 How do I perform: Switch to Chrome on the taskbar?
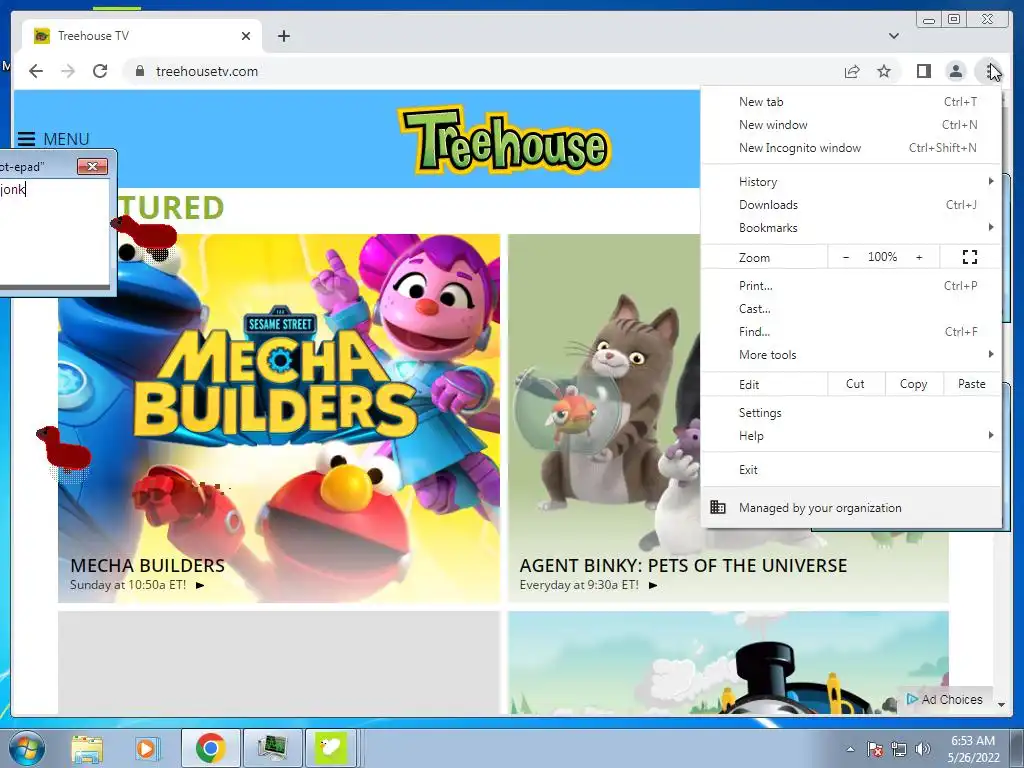(210, 748)
